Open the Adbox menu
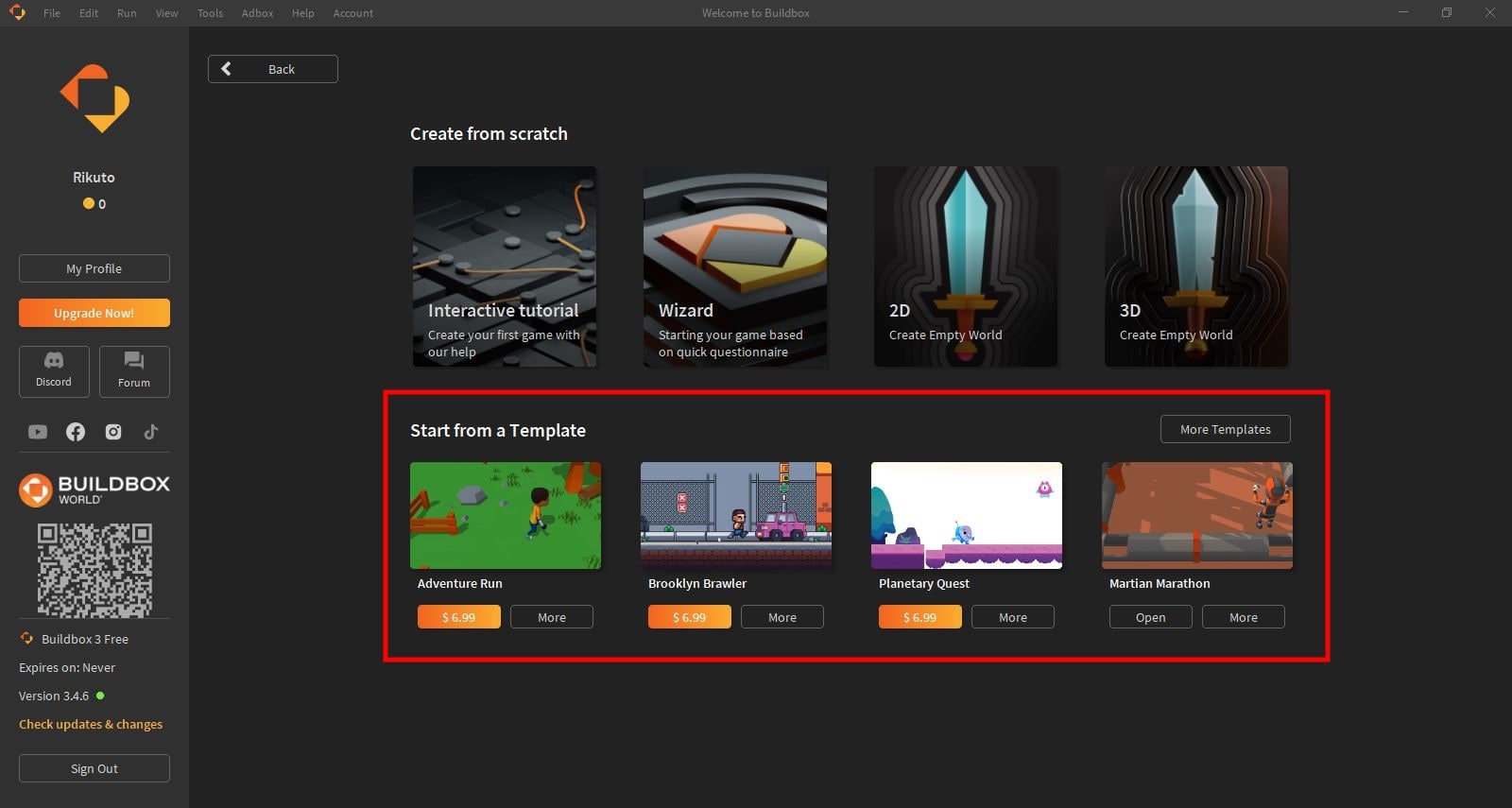 click(x=257, y=13)
